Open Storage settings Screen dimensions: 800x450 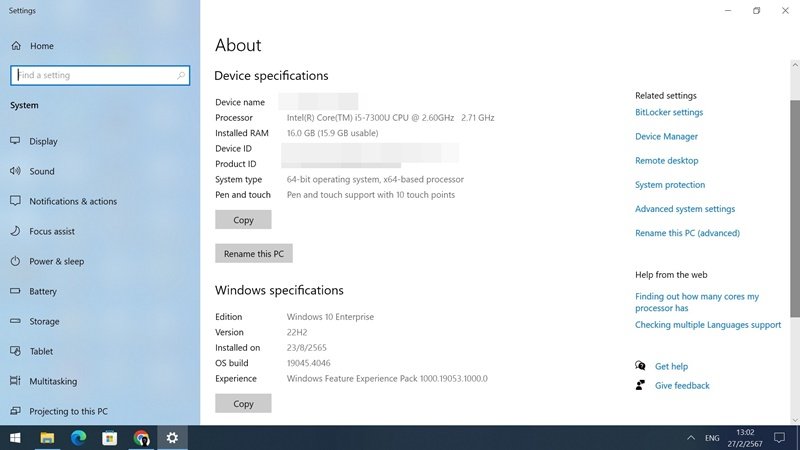(x=44, y=322)
